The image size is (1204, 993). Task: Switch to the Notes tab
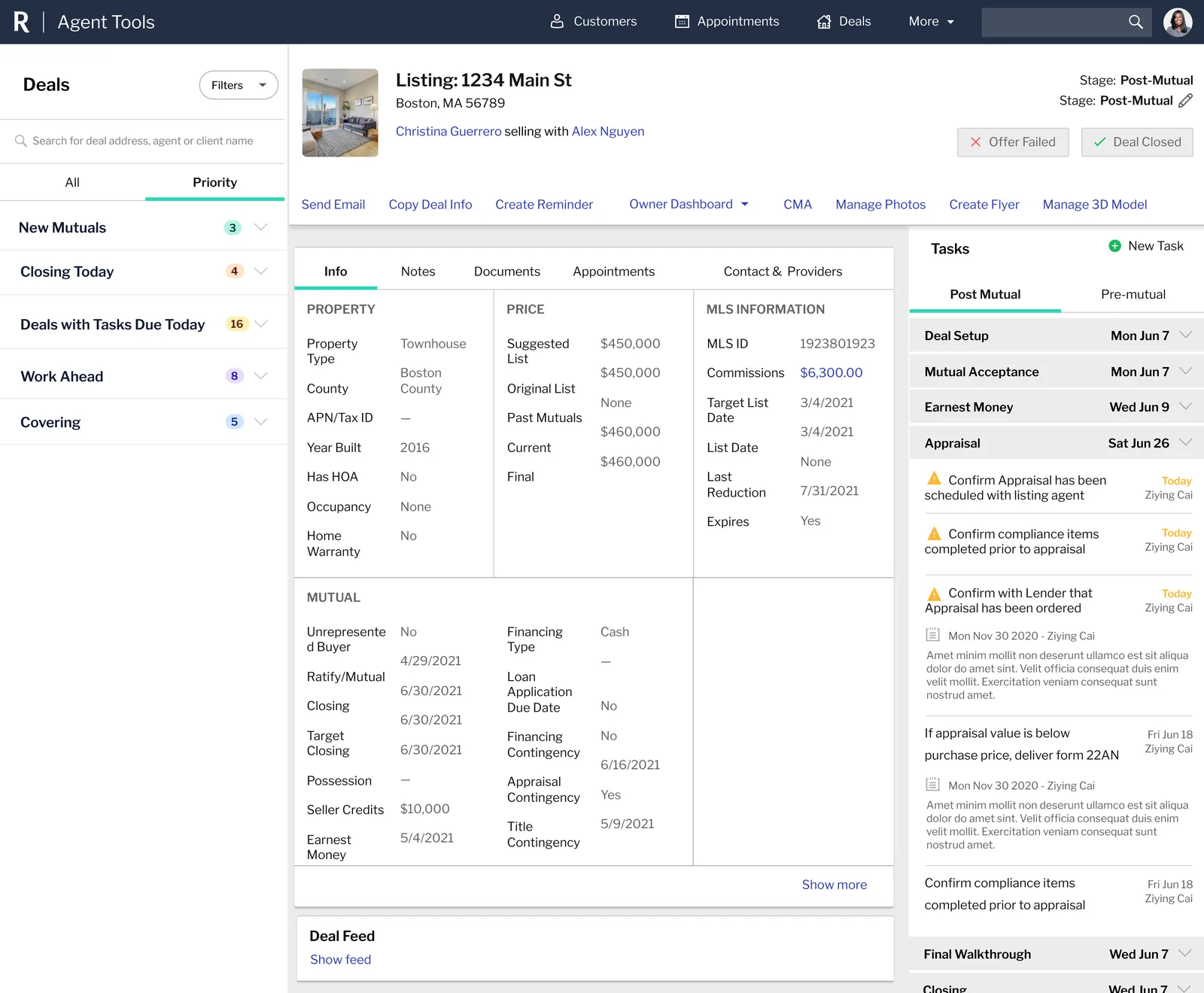click(x=418, y=272)
